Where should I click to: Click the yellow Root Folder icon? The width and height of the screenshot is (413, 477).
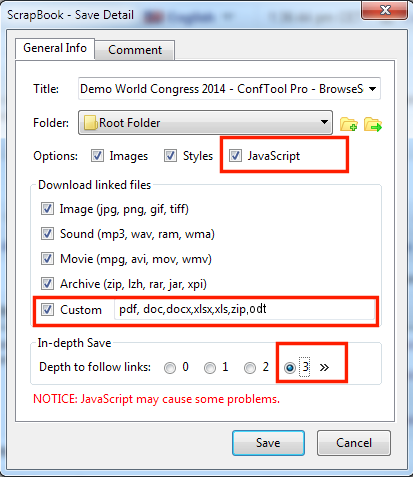90,123
